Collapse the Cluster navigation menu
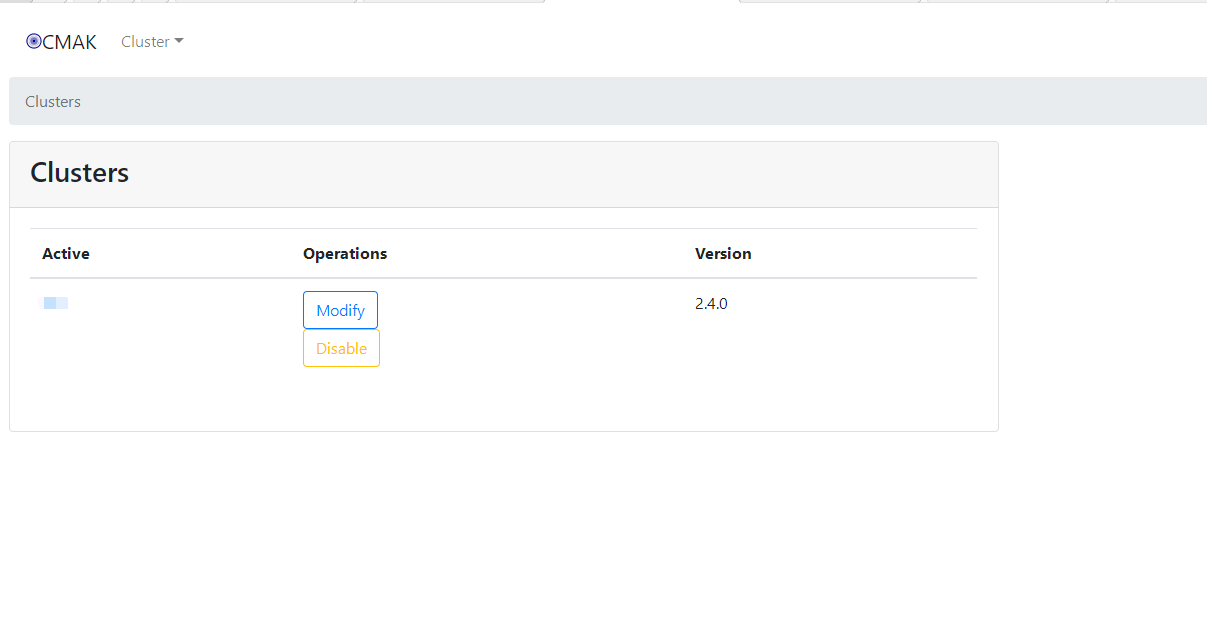1207x633 pixels. pyautogui.click(x=151, y=41)
